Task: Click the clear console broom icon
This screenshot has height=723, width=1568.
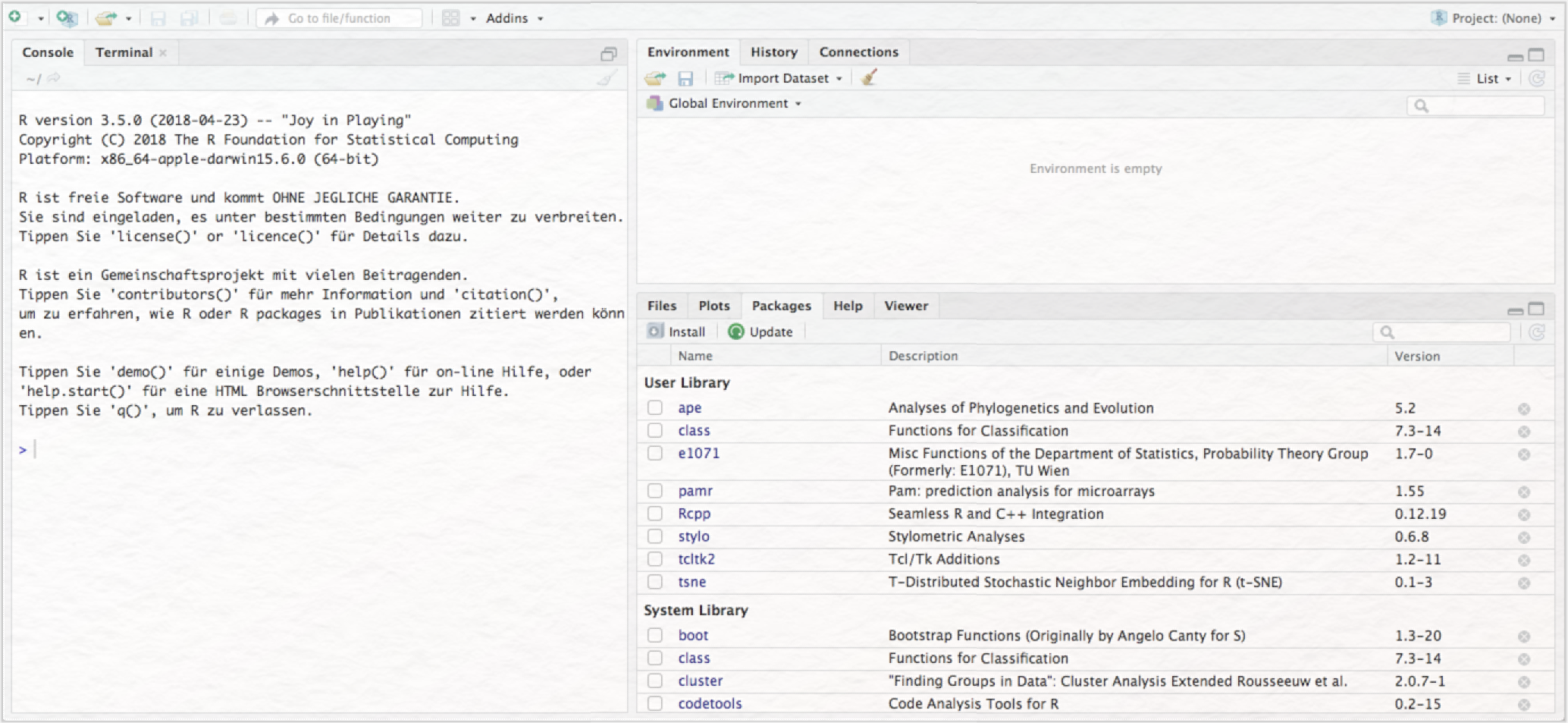Action: 607,78
